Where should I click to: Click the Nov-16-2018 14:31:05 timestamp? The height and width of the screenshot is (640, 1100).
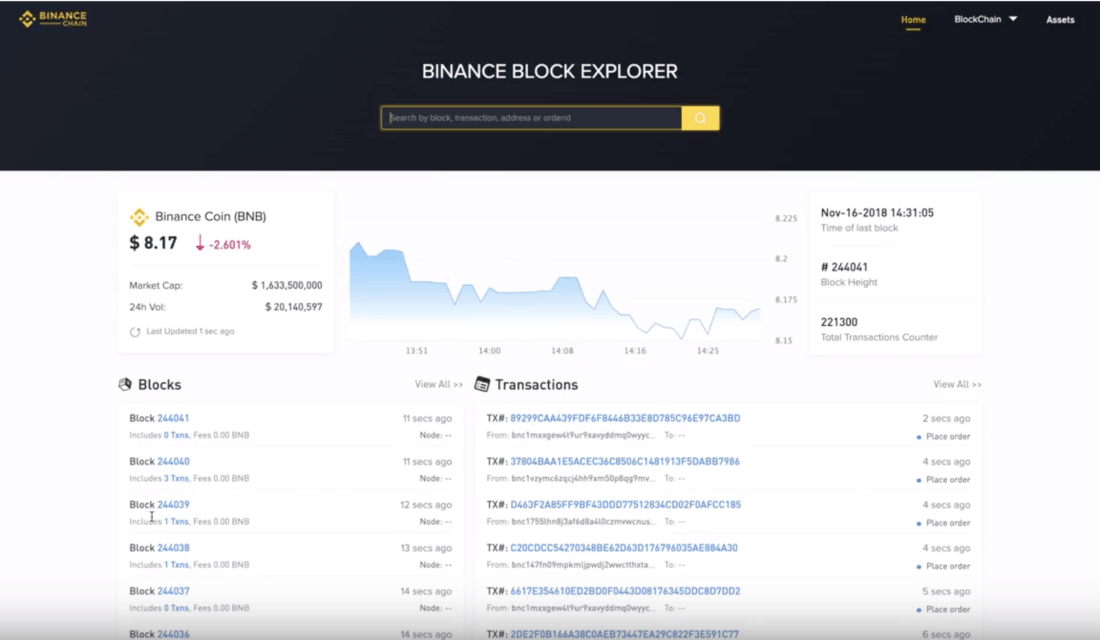coord(877,213)
